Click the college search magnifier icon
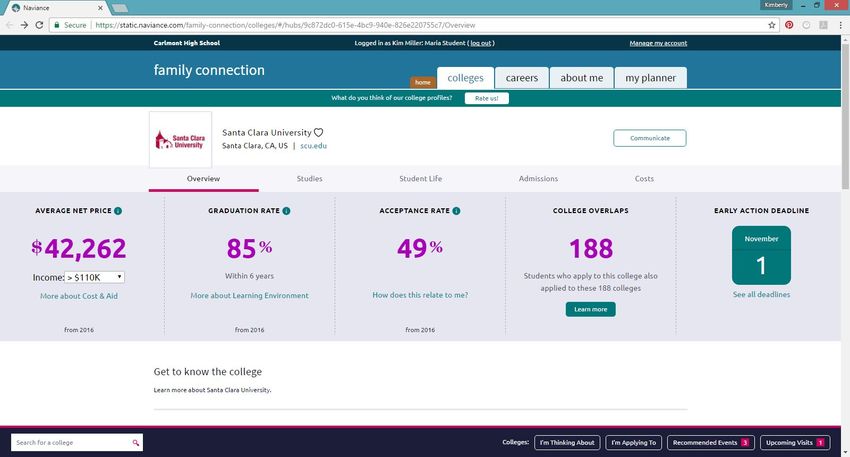 coord(136,443)
